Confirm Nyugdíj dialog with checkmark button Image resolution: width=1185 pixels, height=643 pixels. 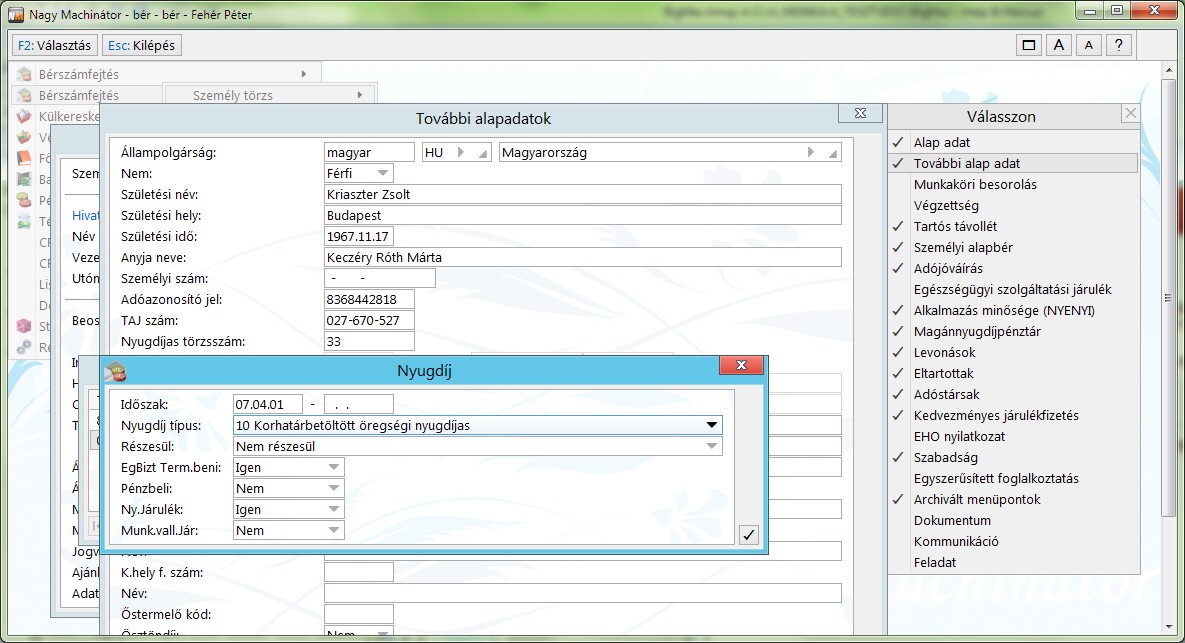point(748,534)
